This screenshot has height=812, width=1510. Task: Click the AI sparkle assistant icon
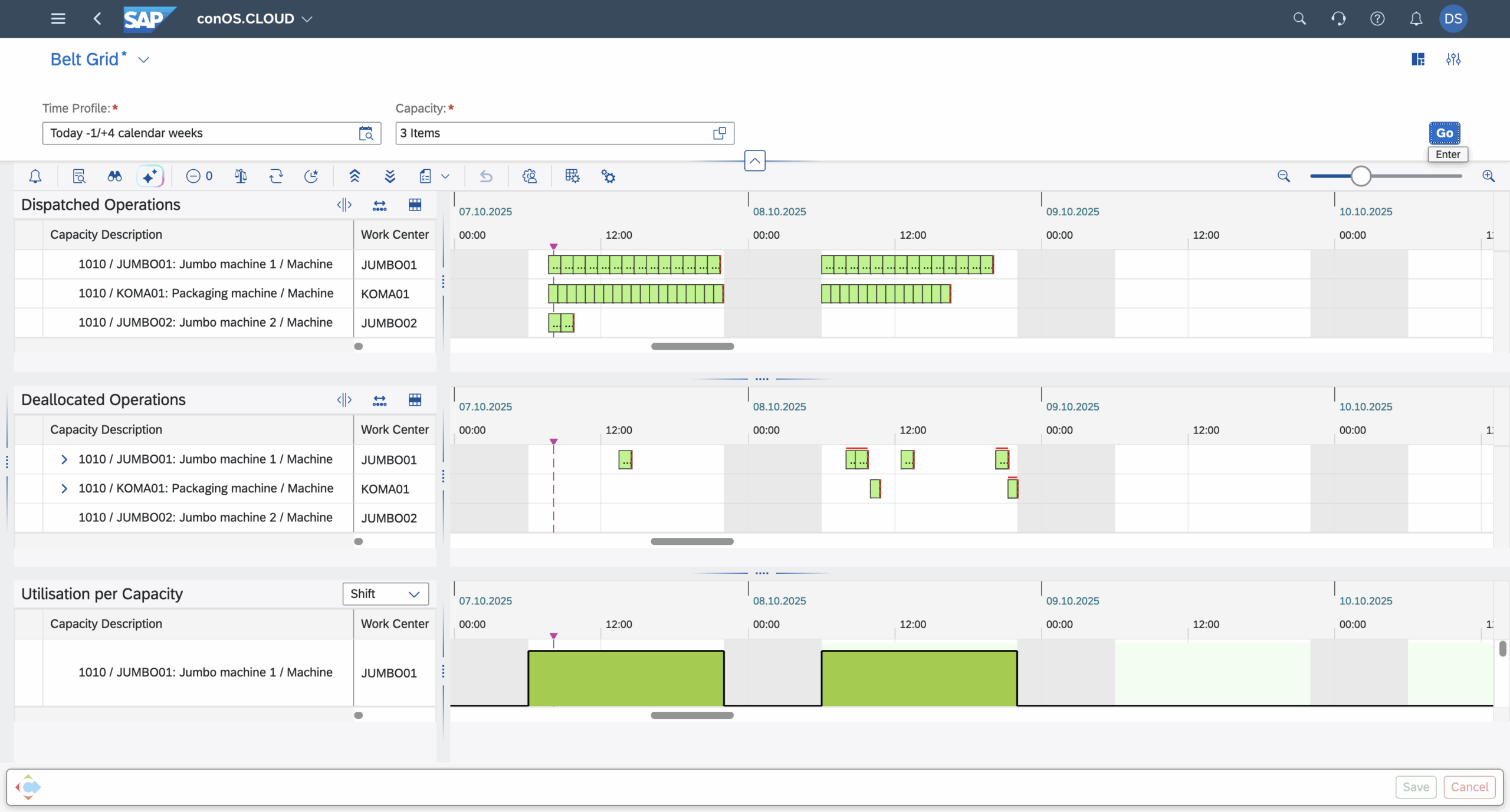pos(150,176)
